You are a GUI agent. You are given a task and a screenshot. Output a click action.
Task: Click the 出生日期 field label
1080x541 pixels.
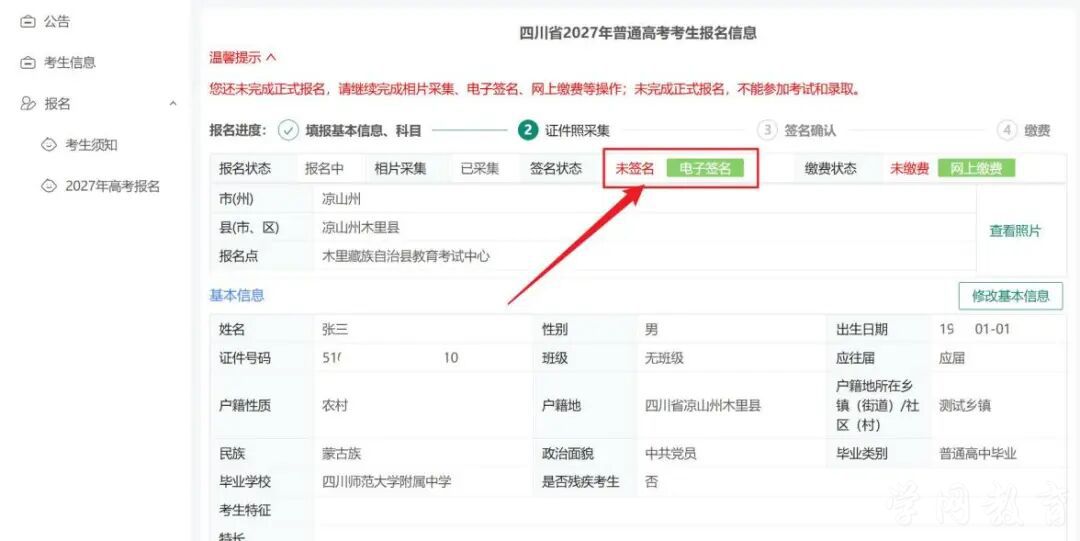point(862,329)
